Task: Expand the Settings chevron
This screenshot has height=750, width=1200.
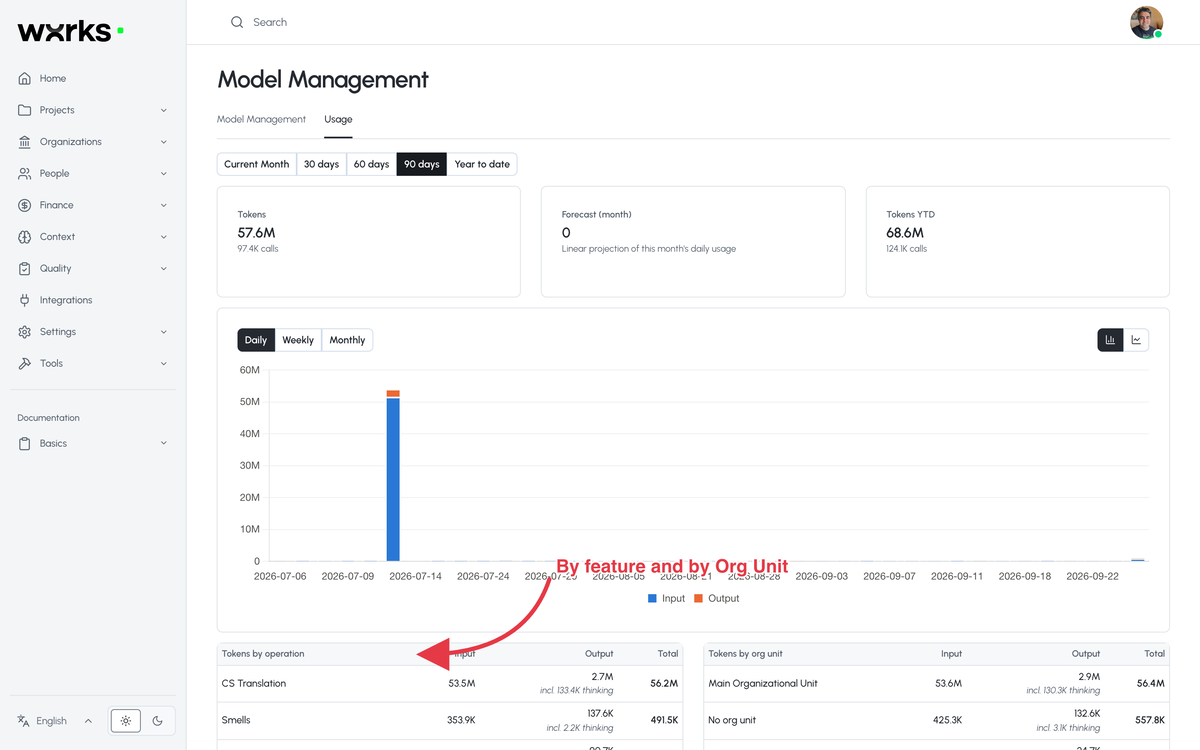Action: point(164,332)
